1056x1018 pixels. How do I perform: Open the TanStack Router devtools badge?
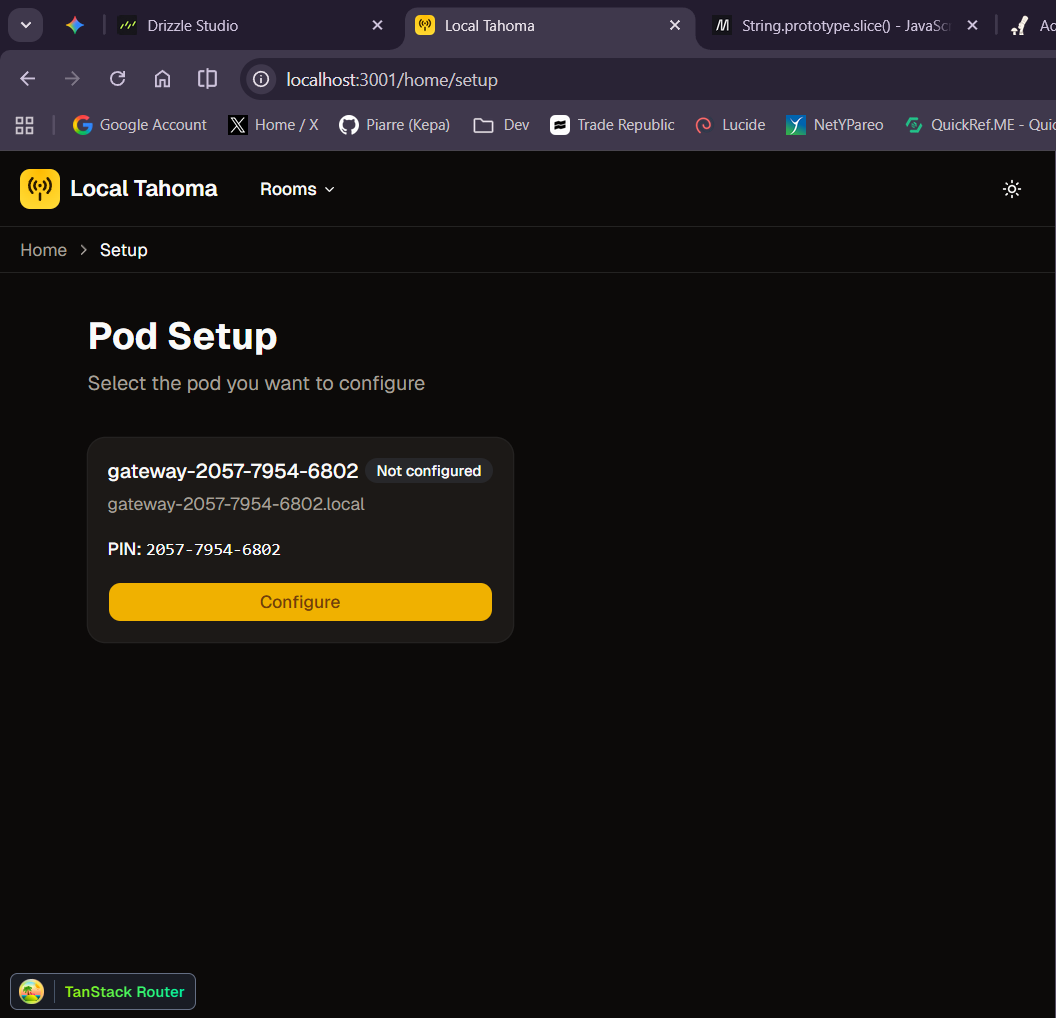[103, 992]
